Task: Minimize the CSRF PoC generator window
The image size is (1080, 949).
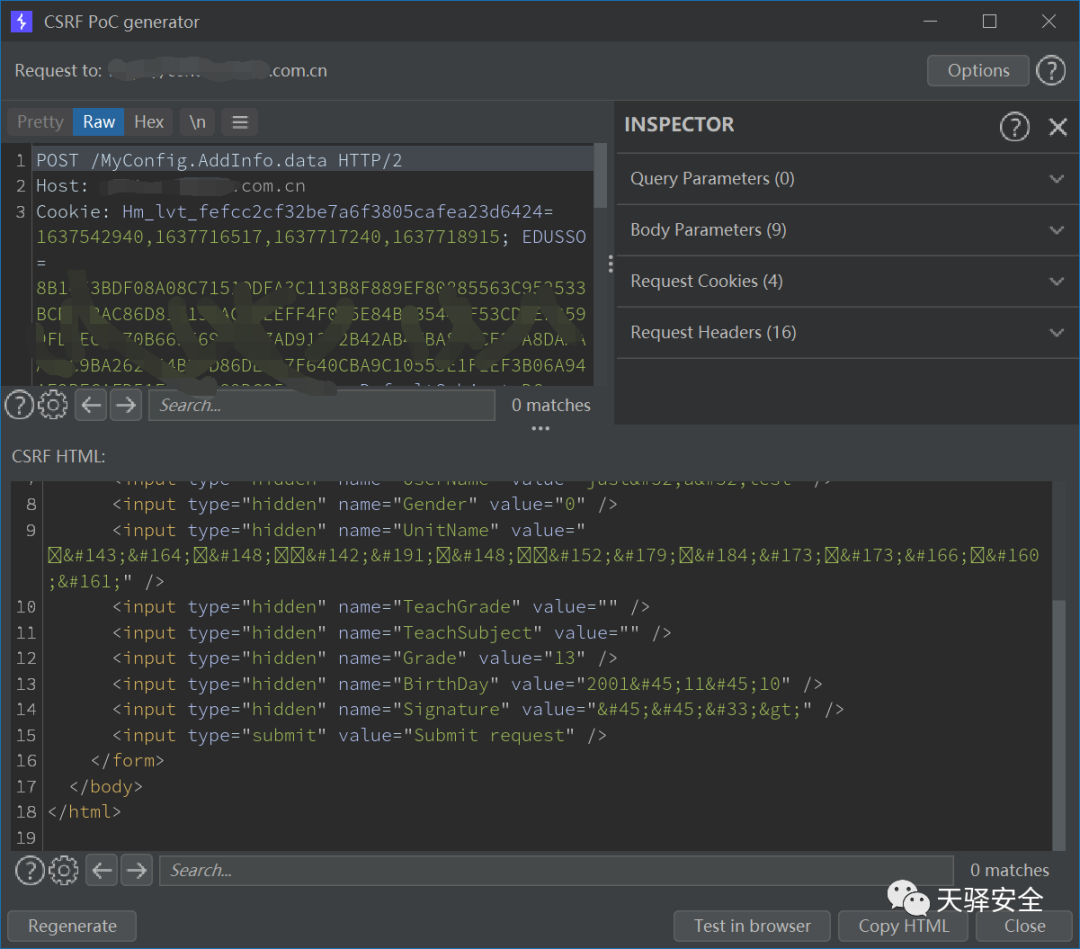Action: pyautogui.click(x=931, y=21)
